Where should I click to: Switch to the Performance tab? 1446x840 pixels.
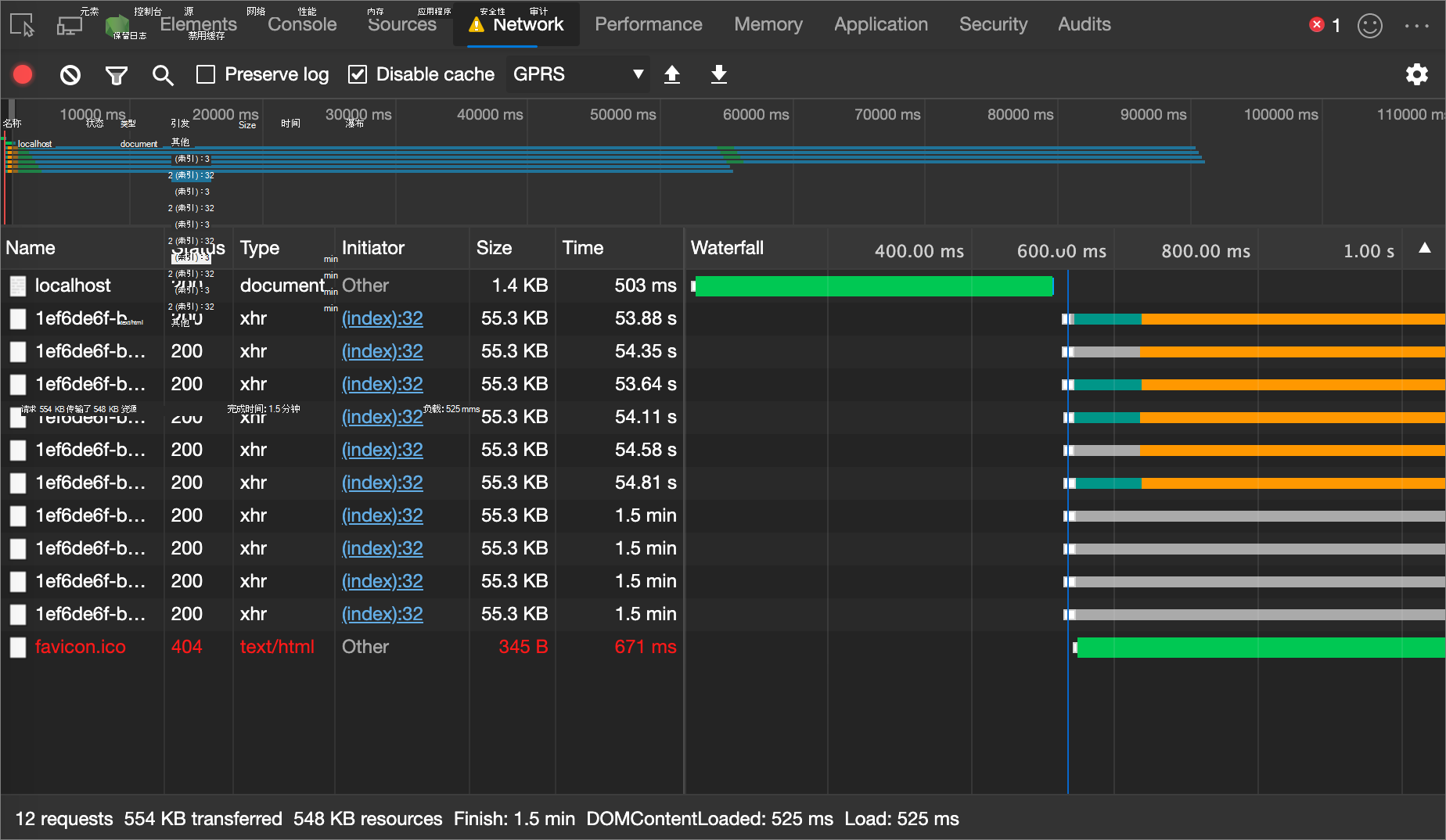point(648,24)
